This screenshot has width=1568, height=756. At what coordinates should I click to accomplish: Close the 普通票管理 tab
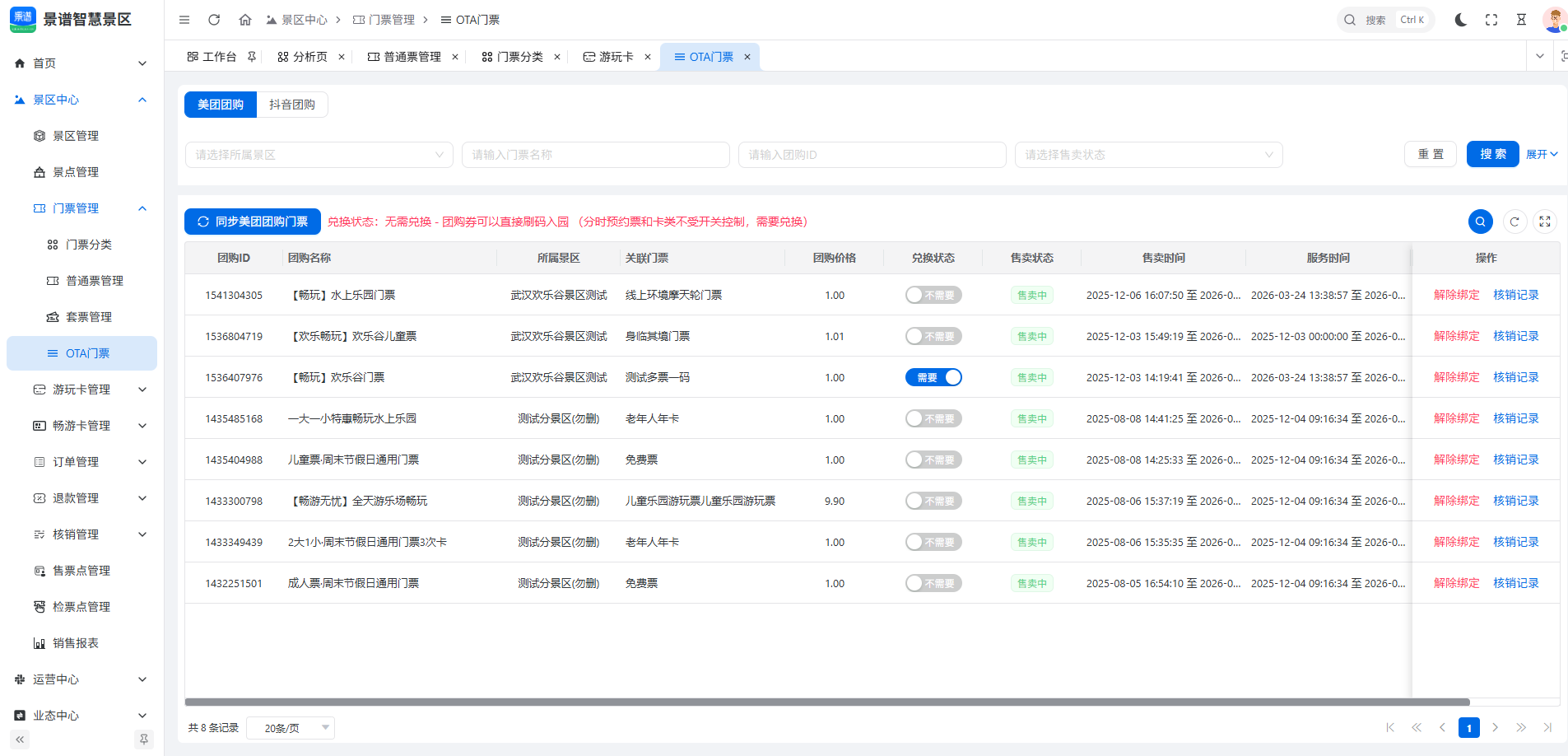click(x=455, y=57)
